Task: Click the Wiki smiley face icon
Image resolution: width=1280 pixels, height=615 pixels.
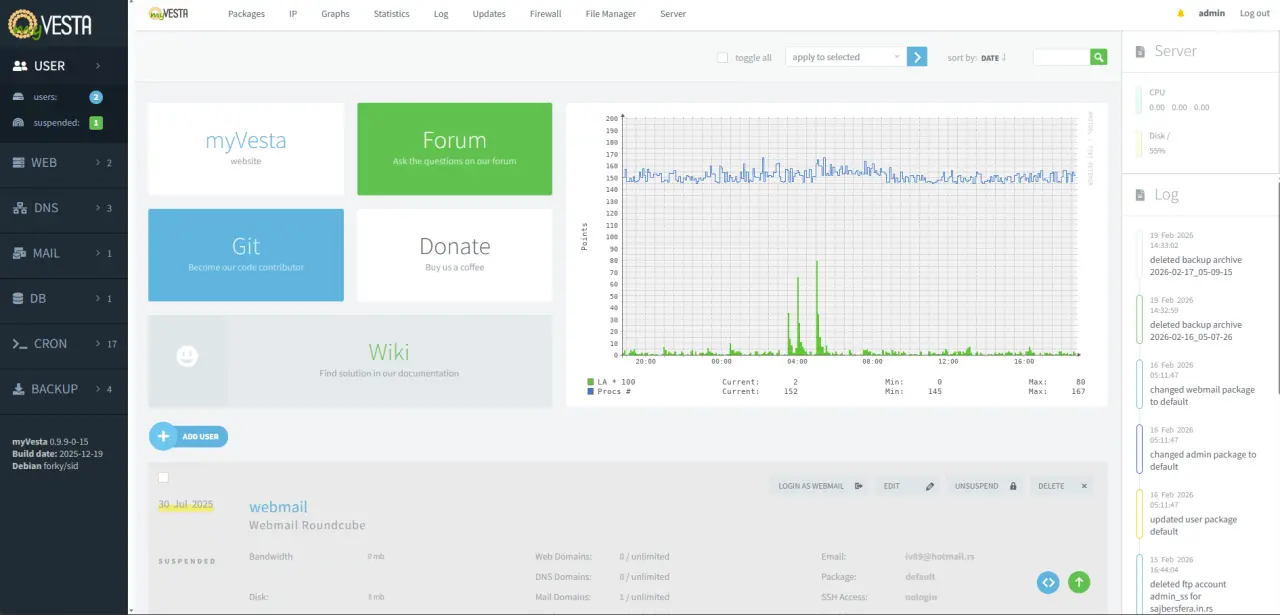Action: click(x=187, y=356)
